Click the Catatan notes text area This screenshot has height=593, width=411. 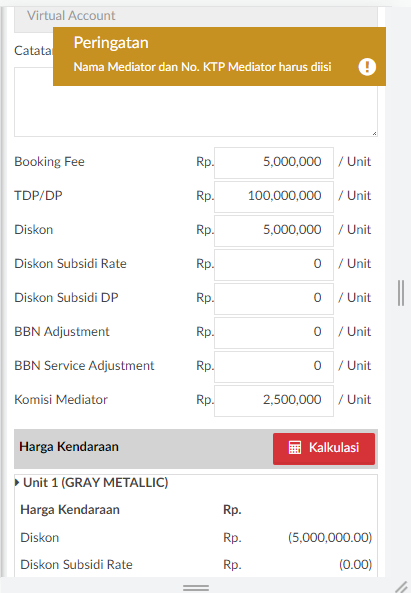click(x=196, y=111)
